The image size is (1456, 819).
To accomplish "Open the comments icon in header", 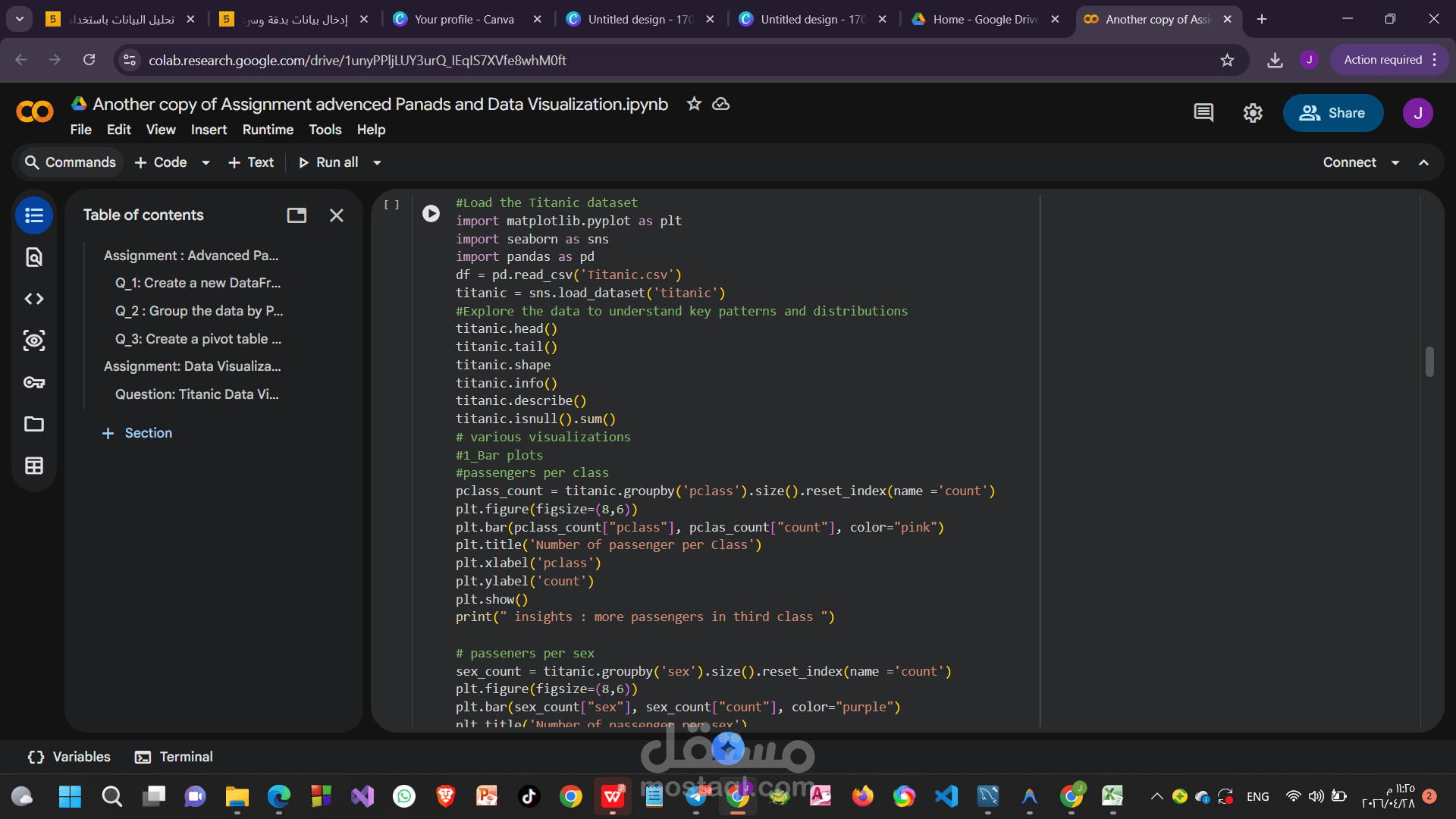I will point(1203,113).
